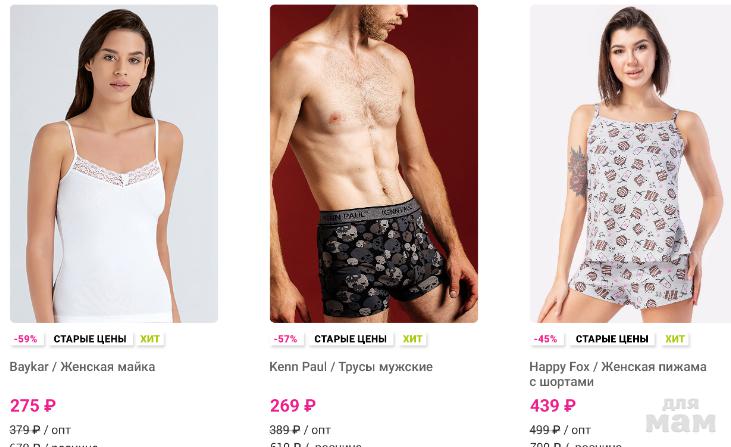Select СТАРЫЕ ЦЕНЫ tag under Baykar item
The height and width of the screenshot is (447, 731).
tap(90, 339)
